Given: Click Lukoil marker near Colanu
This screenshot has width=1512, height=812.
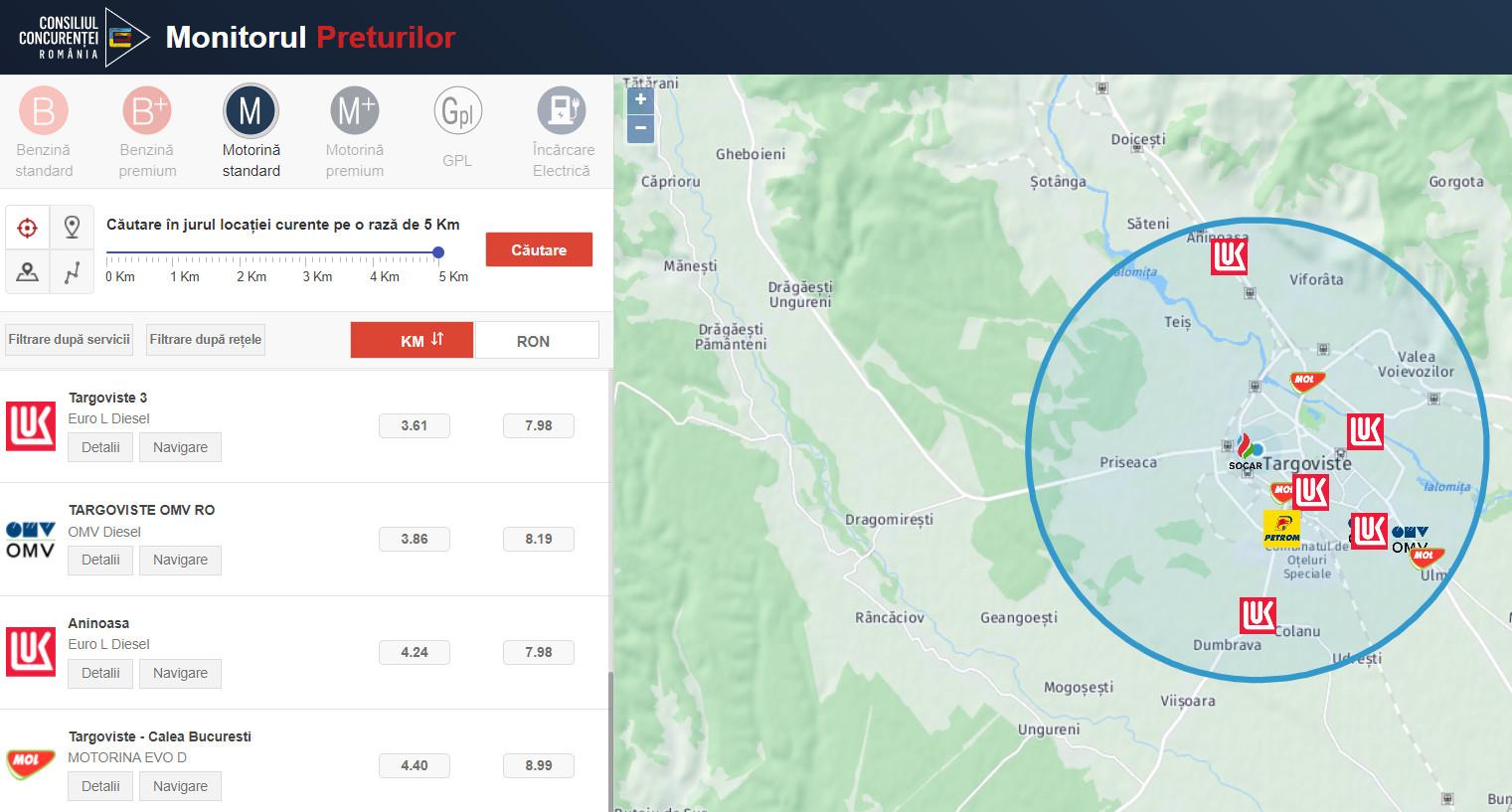Looking at the screenshot, I should coord(1258,615).
